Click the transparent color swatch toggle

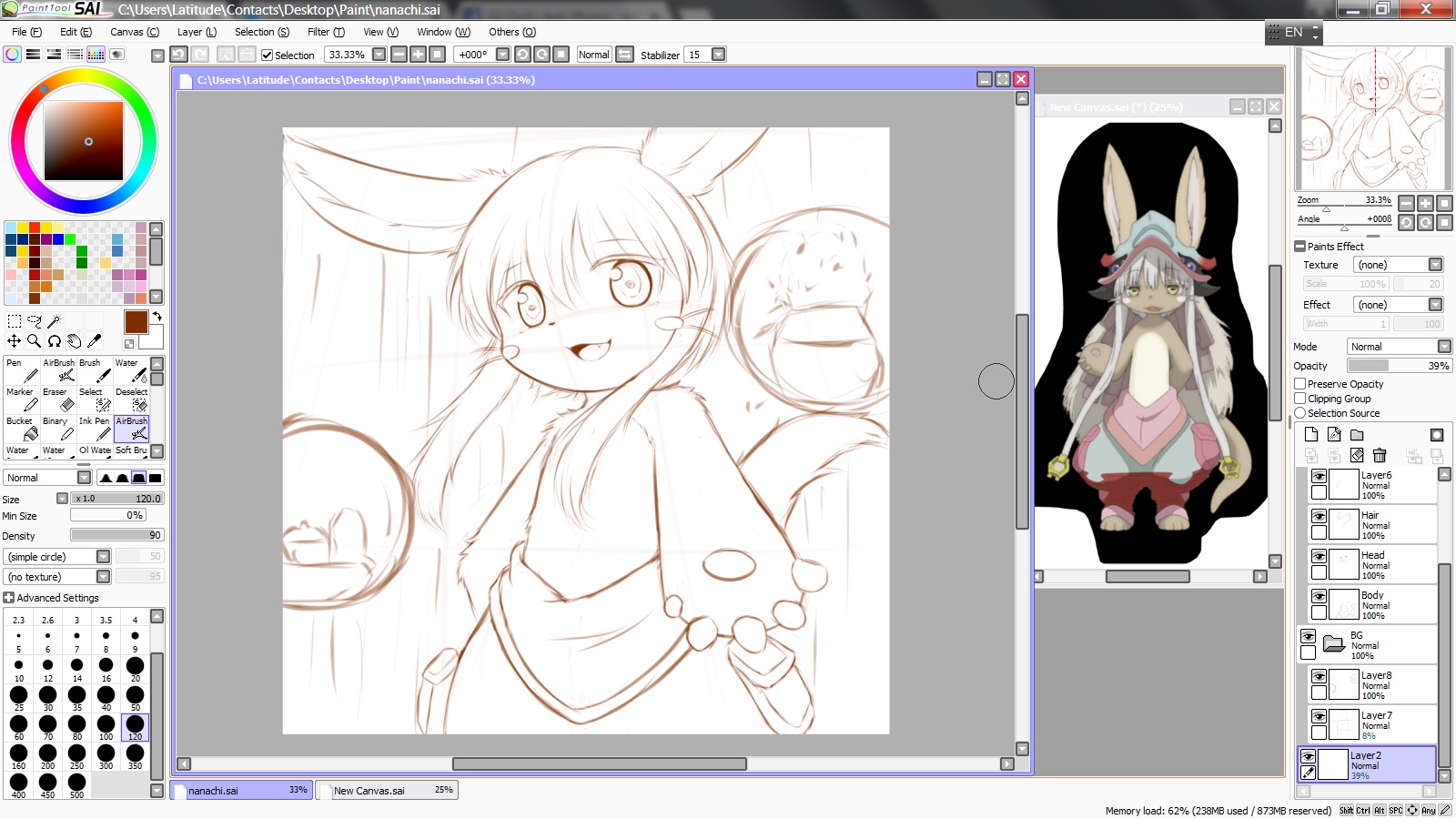click(129, 344)
